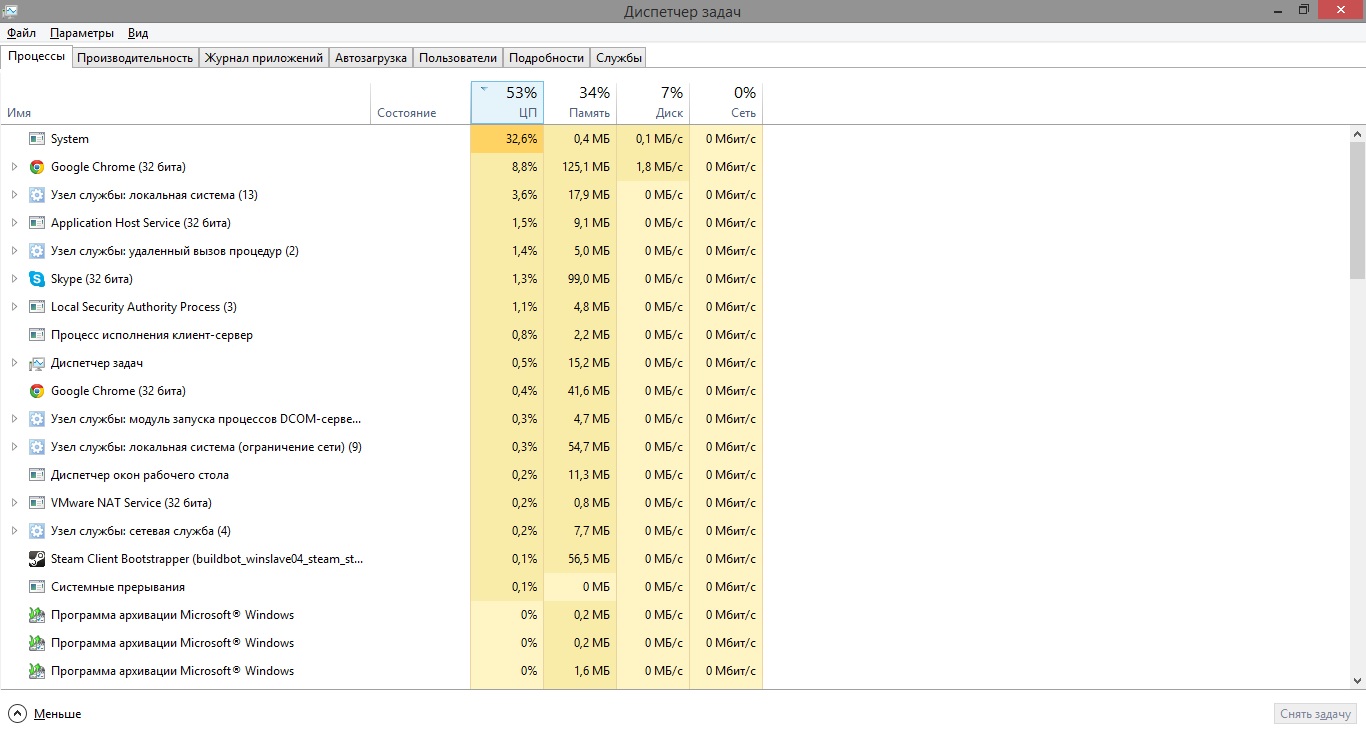Expand the Application Host Service group

pyautogui.click(x=14, y=223)
